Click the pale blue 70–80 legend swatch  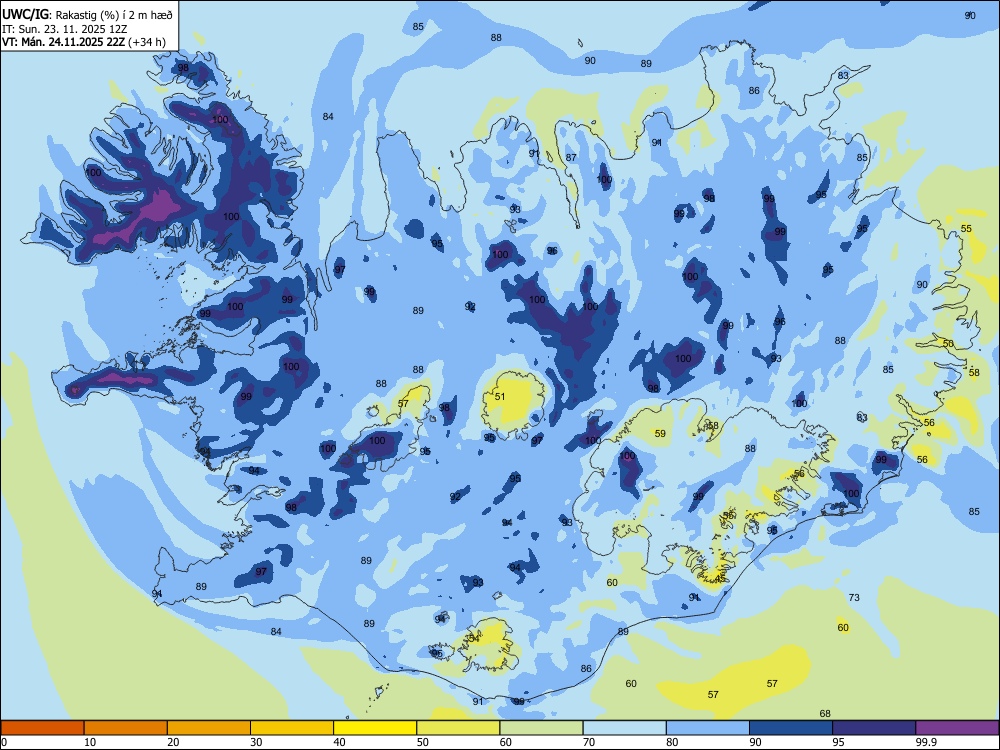click(x=625, y=728)
